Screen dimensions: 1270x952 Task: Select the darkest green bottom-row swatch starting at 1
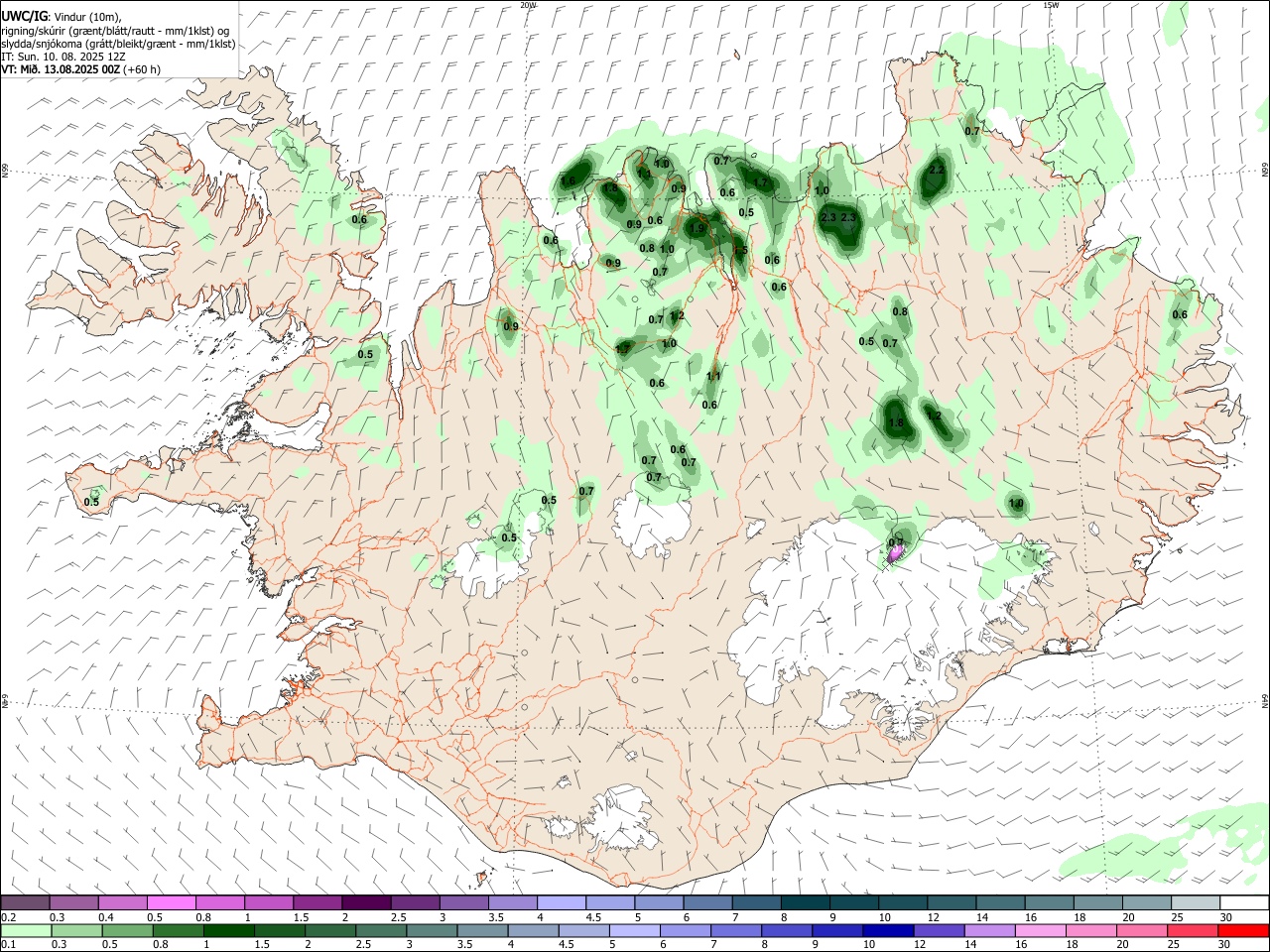(x=228, y=930)
